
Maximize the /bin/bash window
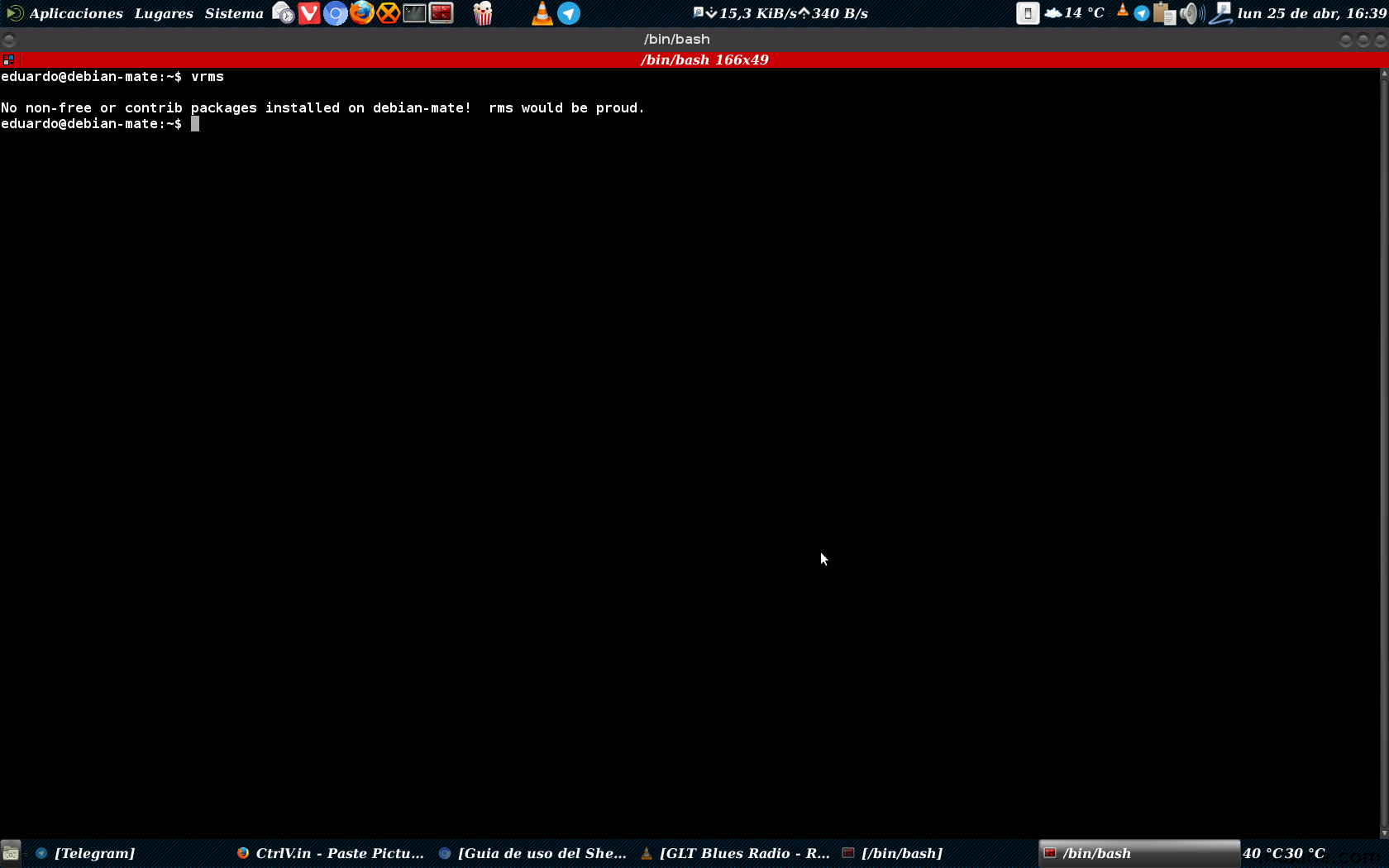[1363, 40]
